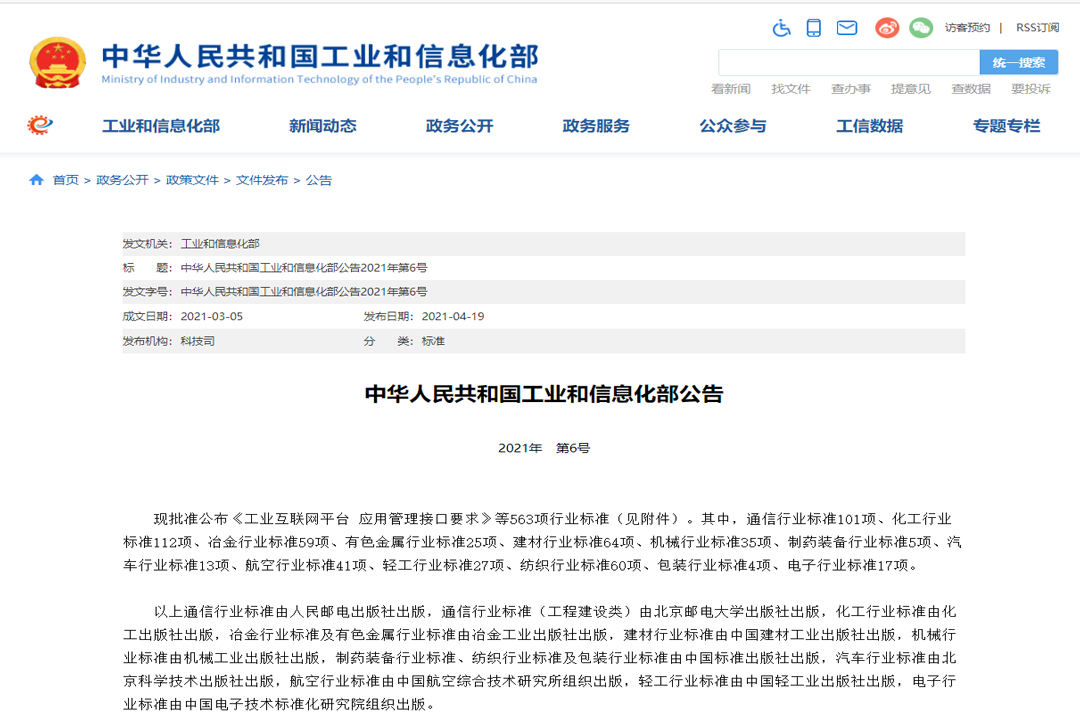Click the 访客预约 link
The height and width of the screenshot is (723, 1080).
tap(965, 27)
